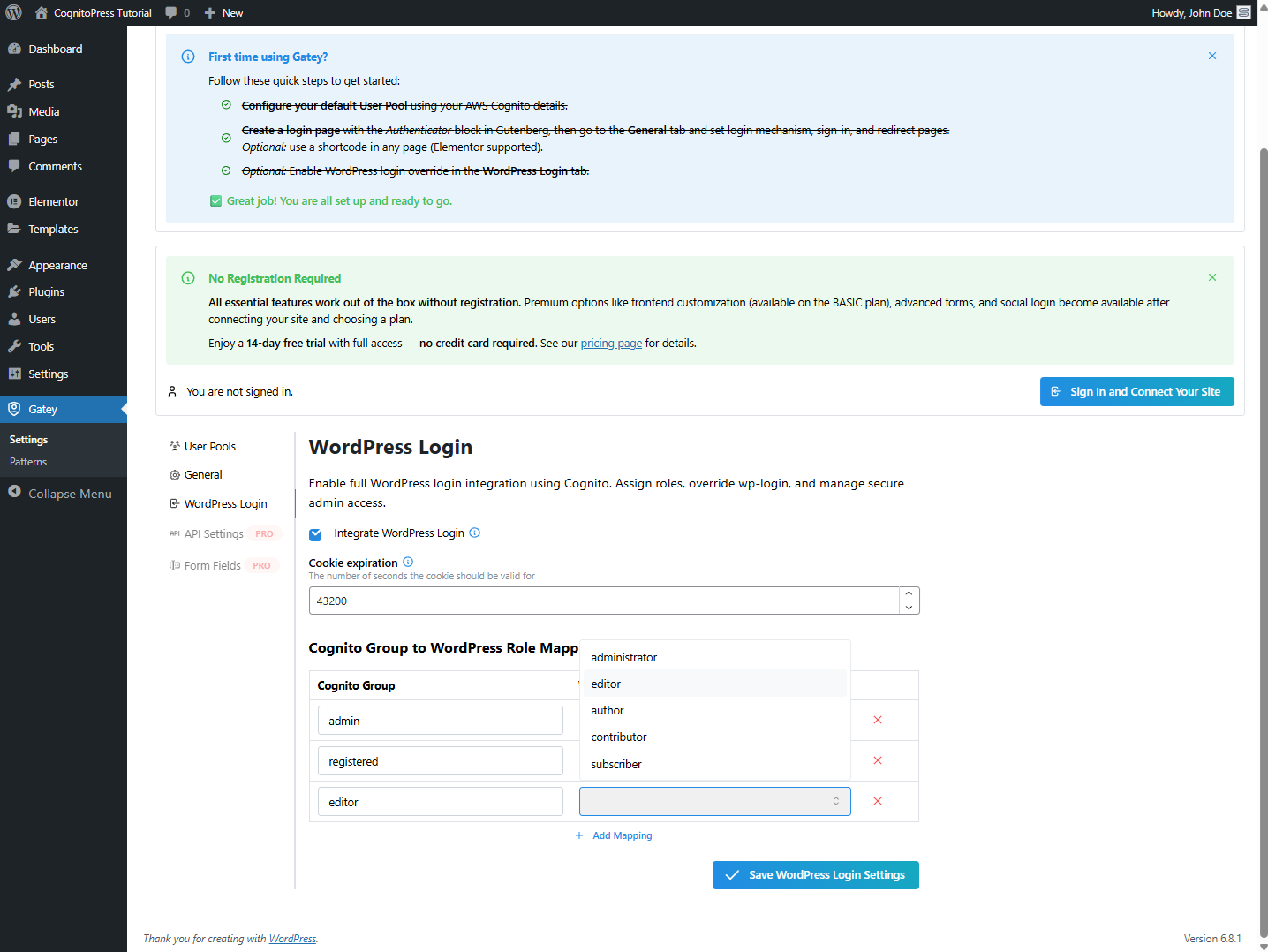Dismiss the First time using Gatey notice

pyautogui.click(x=1212, y=56)
